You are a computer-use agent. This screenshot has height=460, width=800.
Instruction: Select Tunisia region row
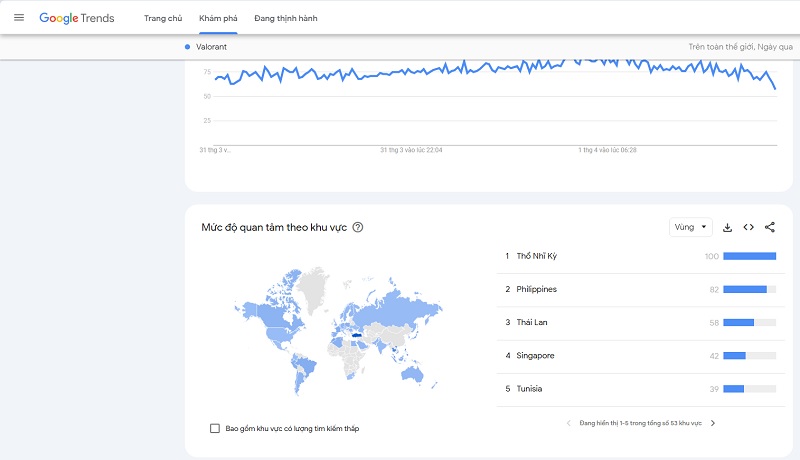[x=641, y=389]
